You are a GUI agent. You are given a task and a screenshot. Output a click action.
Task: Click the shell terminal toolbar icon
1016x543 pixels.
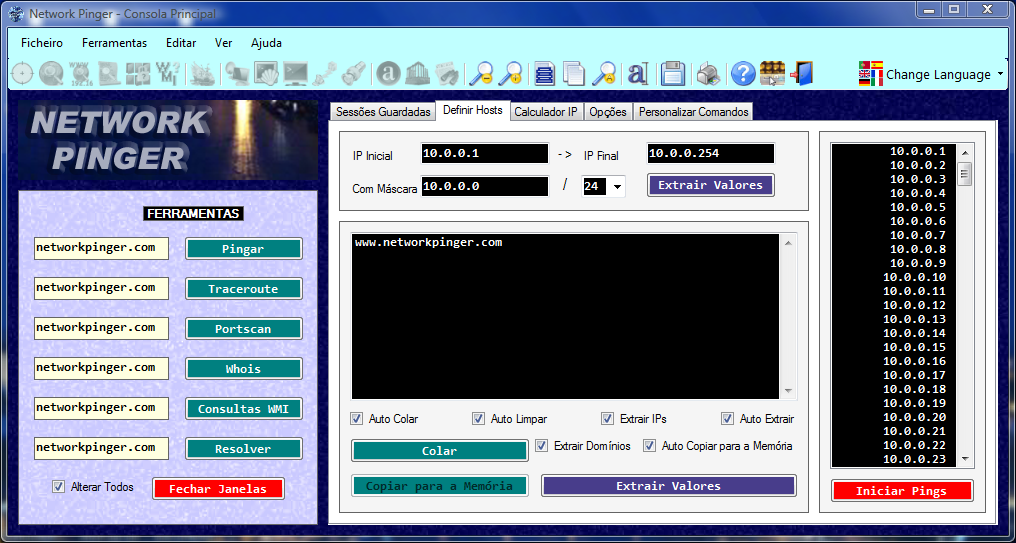click(266, 73)
